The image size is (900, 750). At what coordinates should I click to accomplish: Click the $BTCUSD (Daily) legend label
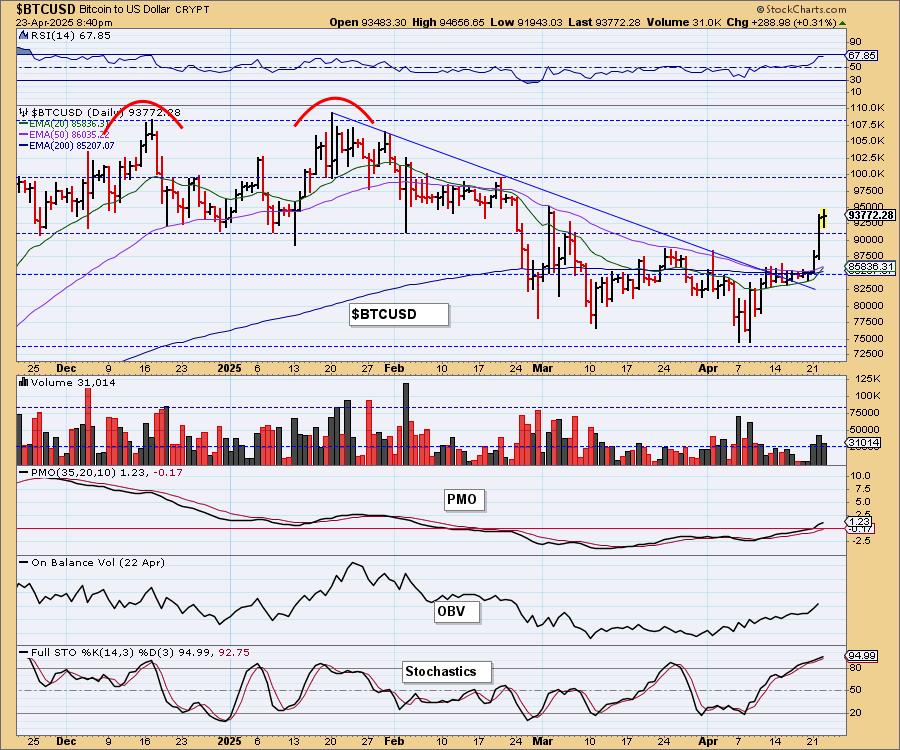tap(78, 112)
